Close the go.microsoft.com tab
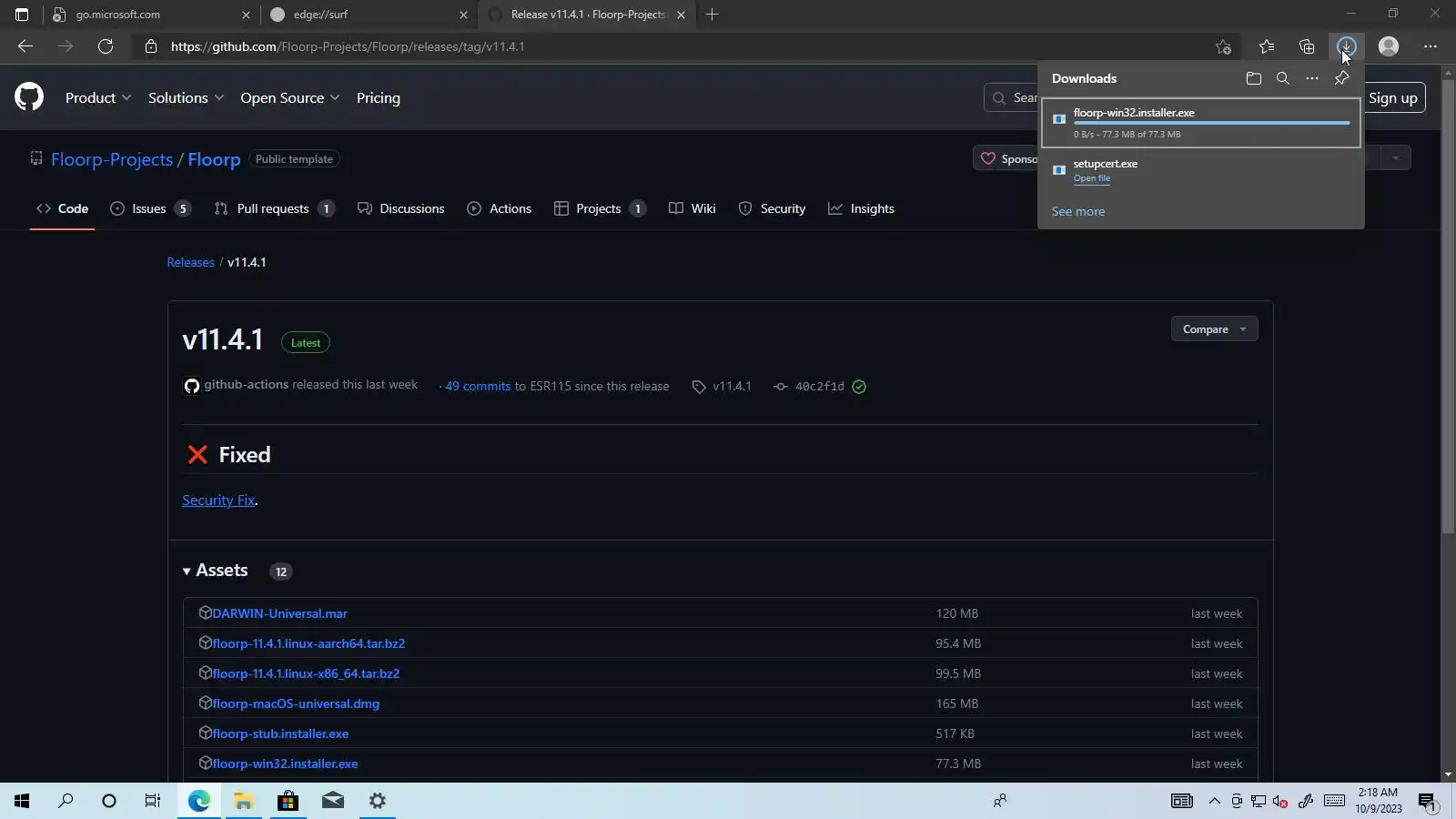The height and width of the screenshot is (819, 1456). click(x=246, y=15)
